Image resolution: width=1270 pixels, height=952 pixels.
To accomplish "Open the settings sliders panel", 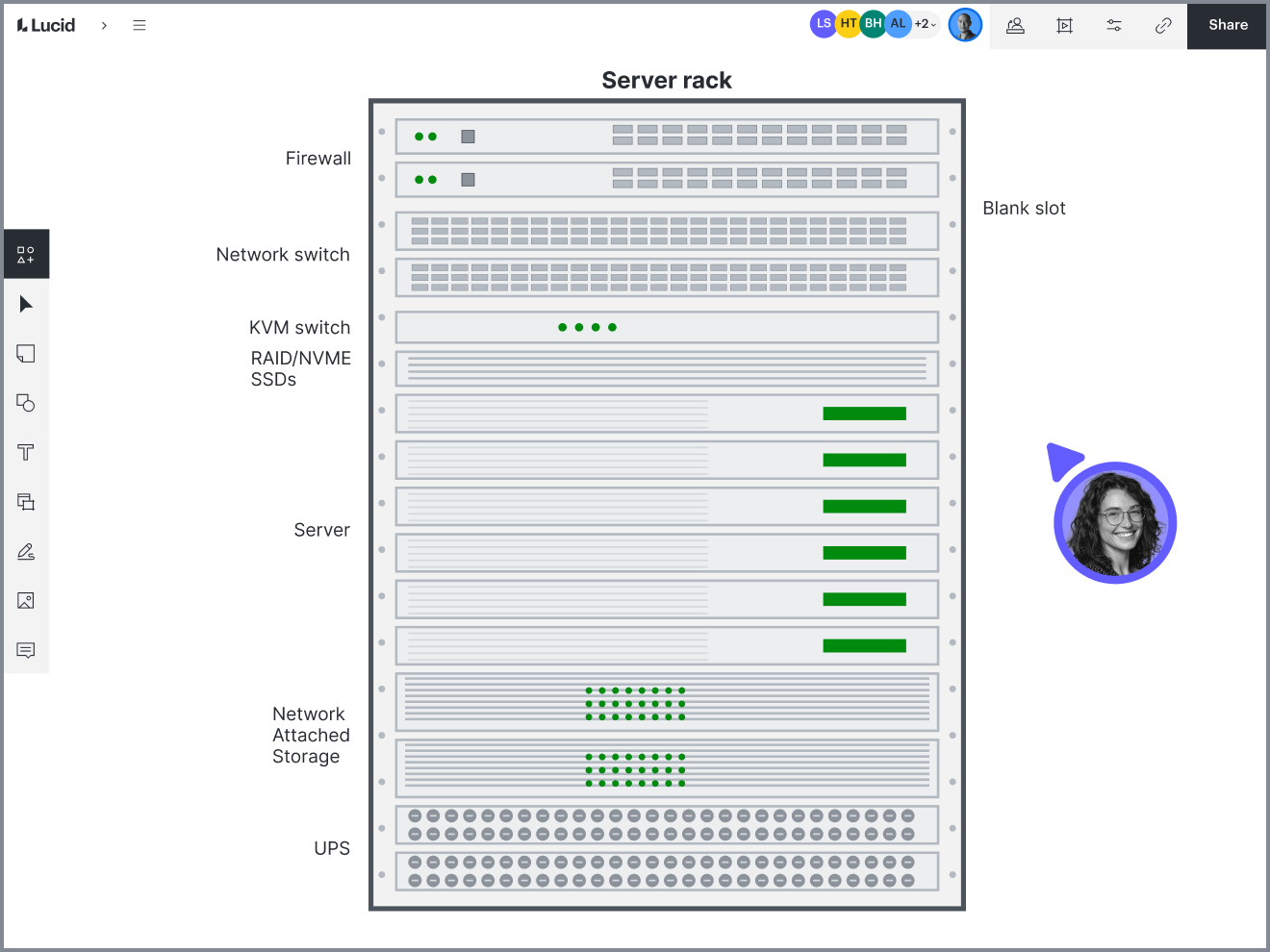I will (1114, 26).
